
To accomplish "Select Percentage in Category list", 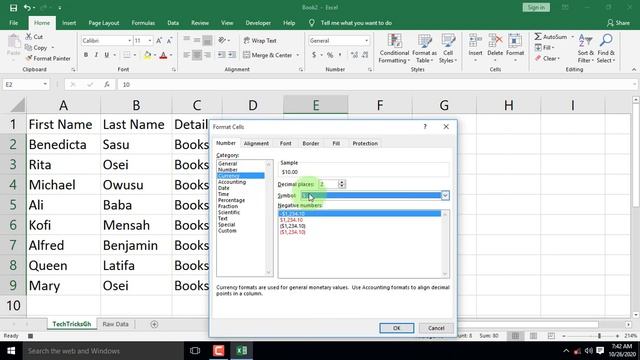I will click(x=231, y=200).
